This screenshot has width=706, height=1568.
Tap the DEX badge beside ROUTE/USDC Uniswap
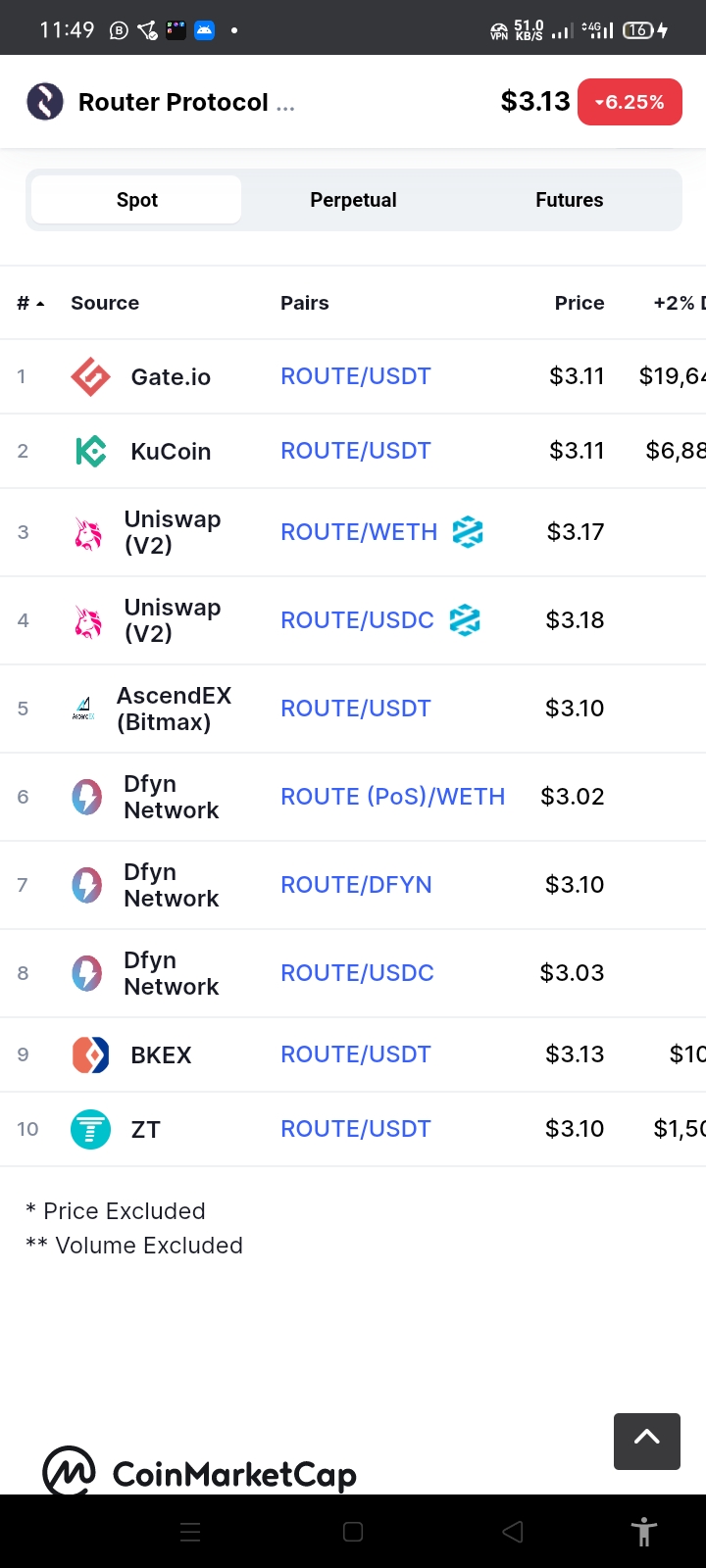pyautogui.click(x=465, y=620)
